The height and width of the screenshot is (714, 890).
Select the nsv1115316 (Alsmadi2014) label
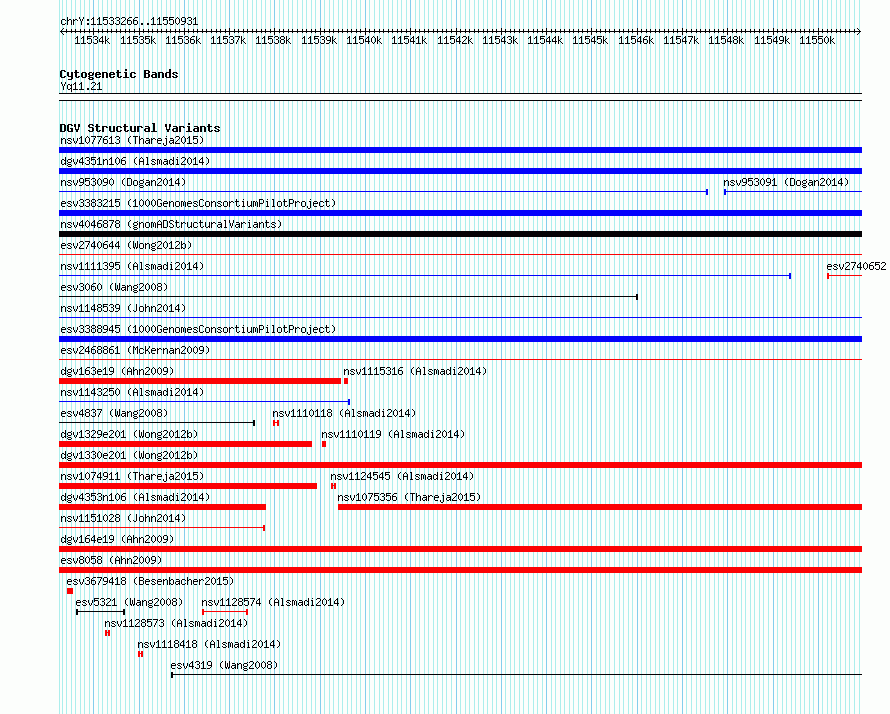pos(415,371)
